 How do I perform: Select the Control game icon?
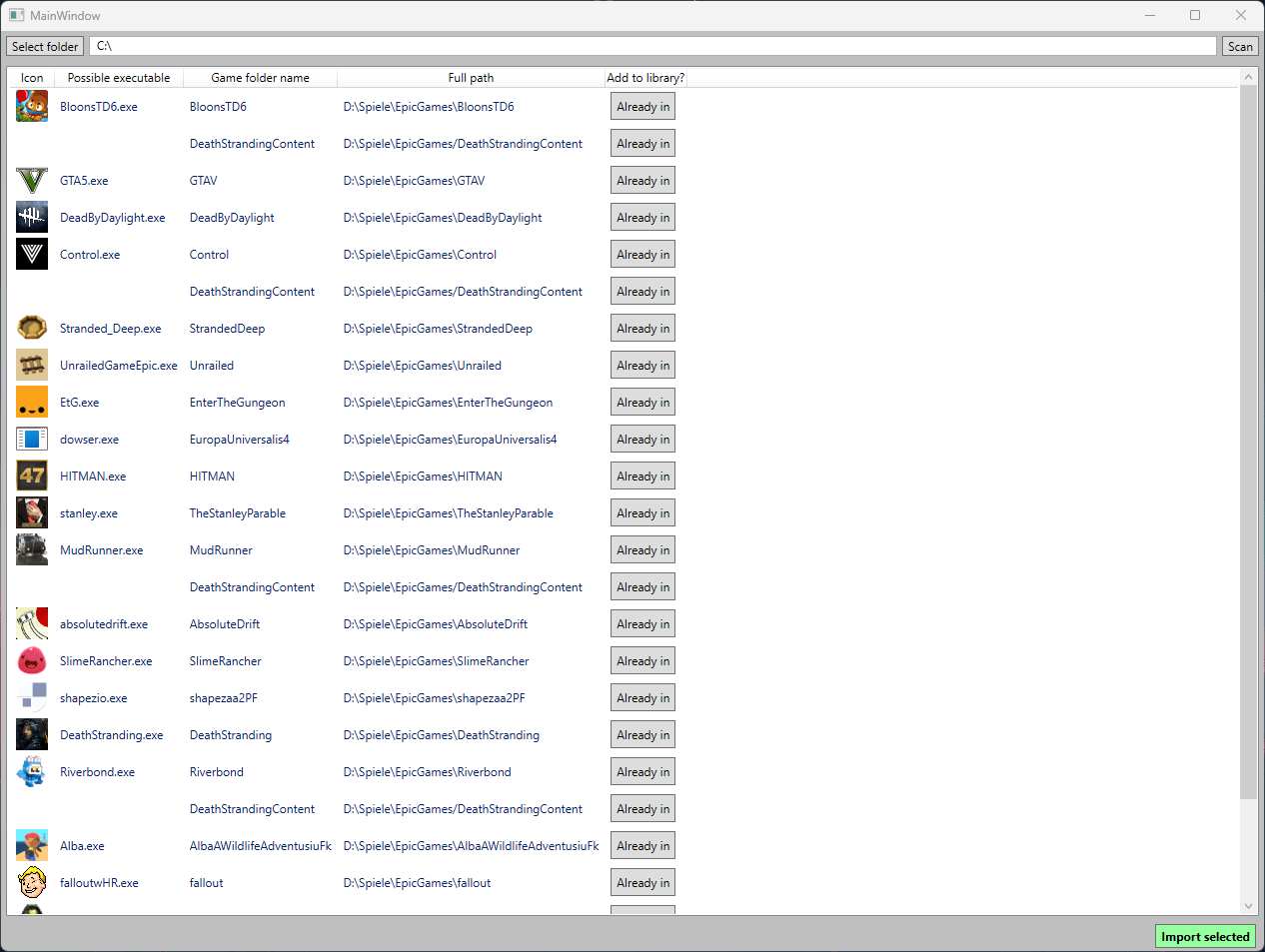pyautogui.click(x=31, y=254)
